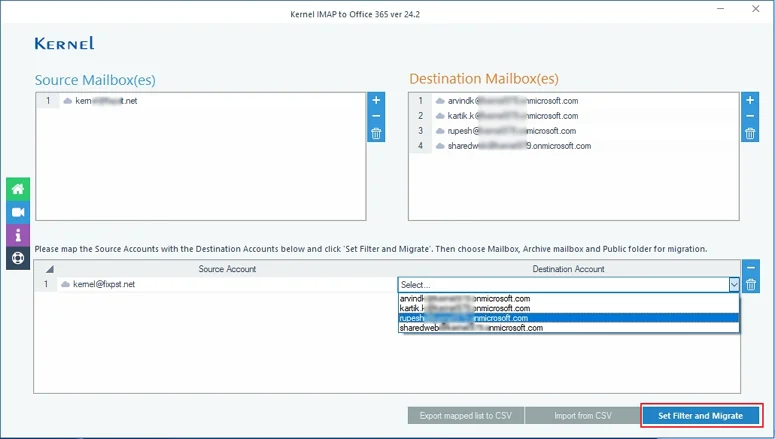Expand the Destination Account dropdown arrow

point(734,285)
